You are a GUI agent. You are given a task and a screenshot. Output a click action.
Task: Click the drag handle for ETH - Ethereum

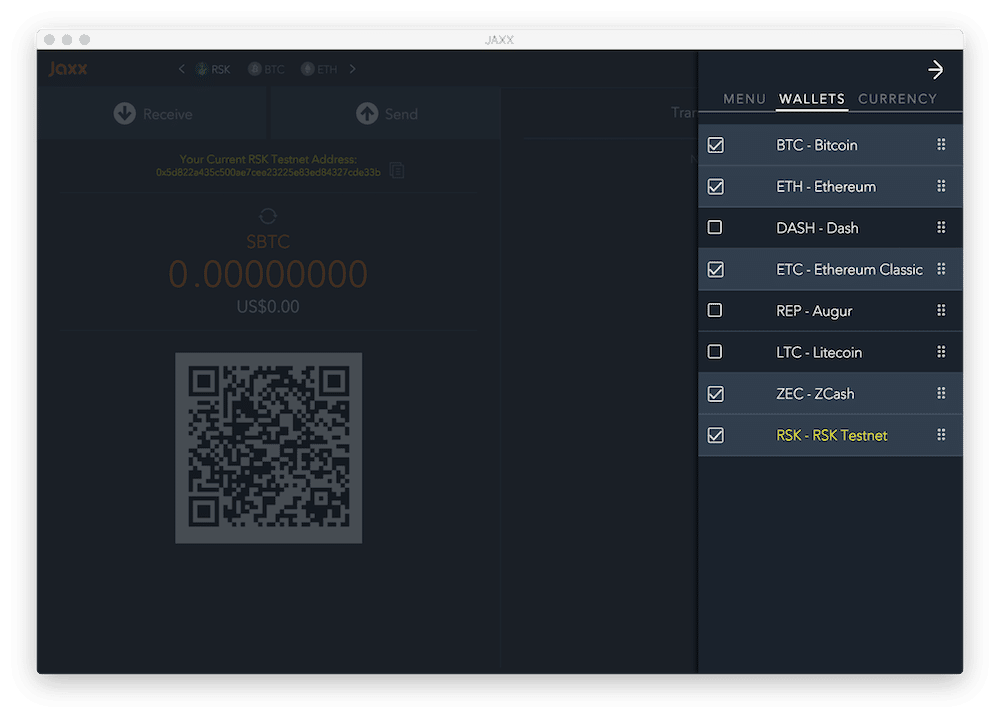tap(941, 186)
